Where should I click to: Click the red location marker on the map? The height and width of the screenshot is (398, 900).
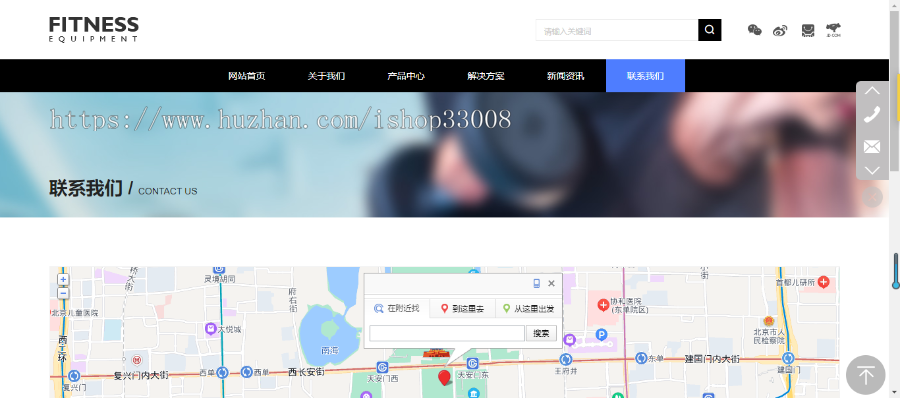[x=444, y=377]
